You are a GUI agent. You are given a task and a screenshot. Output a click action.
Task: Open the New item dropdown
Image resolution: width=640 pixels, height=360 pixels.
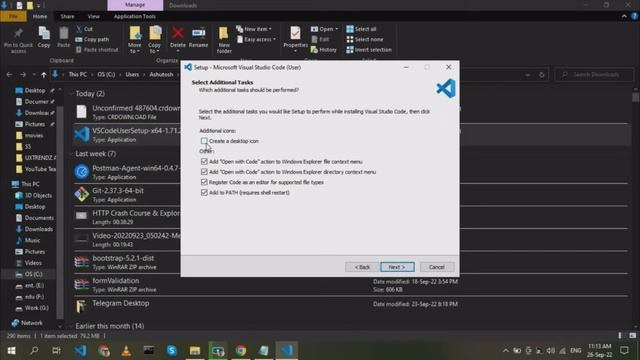(254, 29)
